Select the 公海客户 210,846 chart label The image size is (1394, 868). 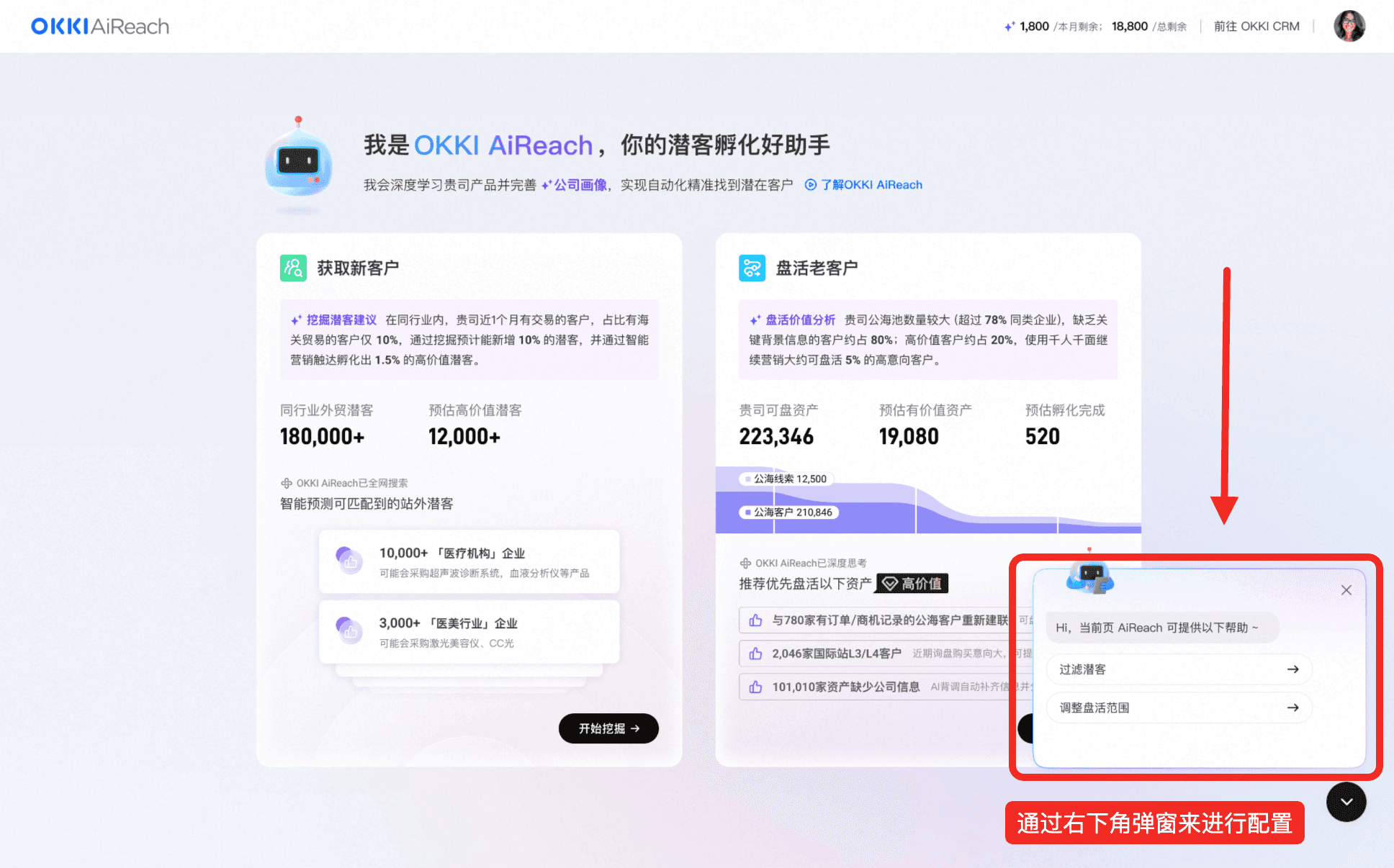coord(789,512)
